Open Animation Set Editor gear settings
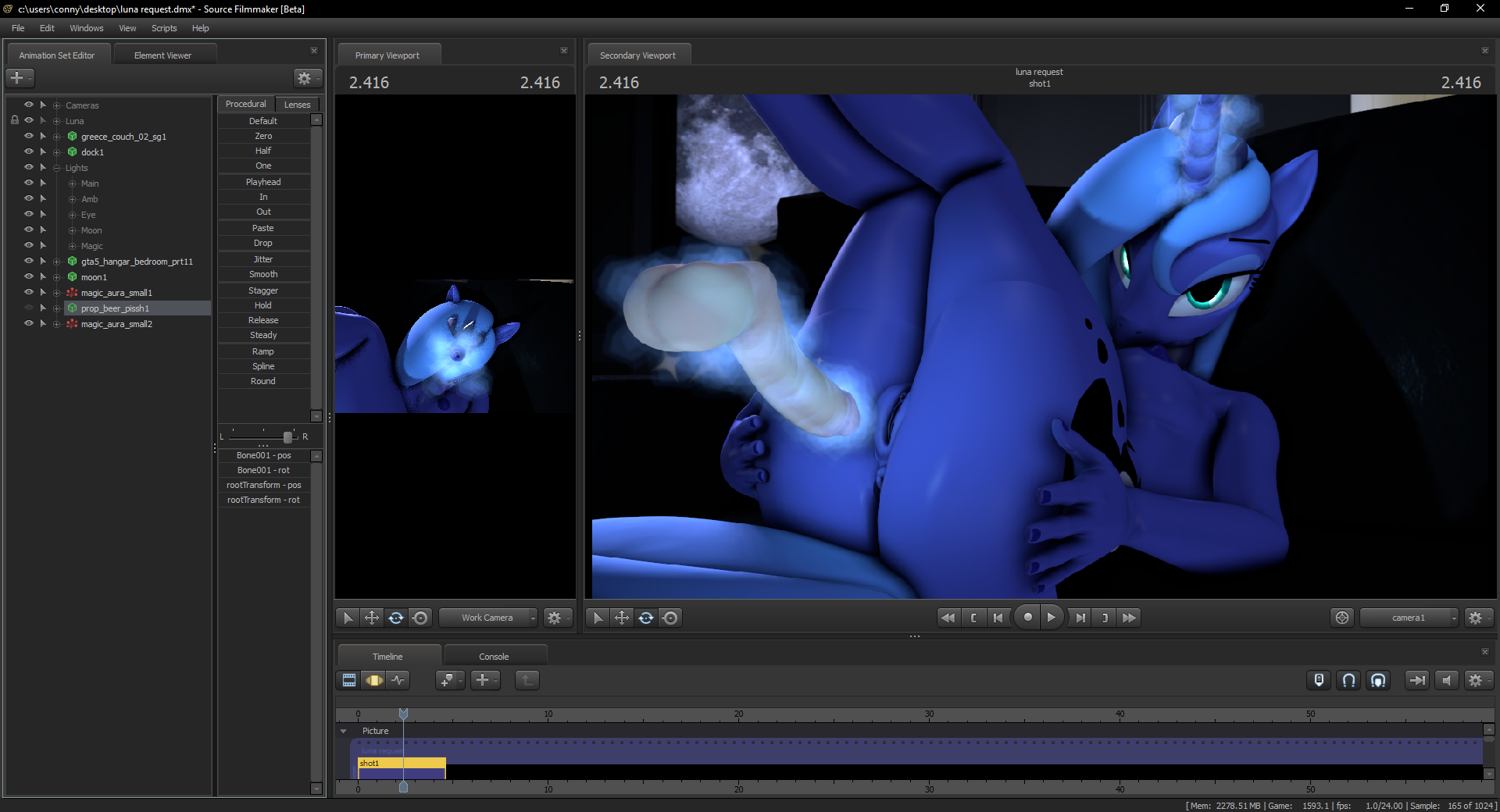This screenshot has width=1500, height=812. tap(305, 78)
